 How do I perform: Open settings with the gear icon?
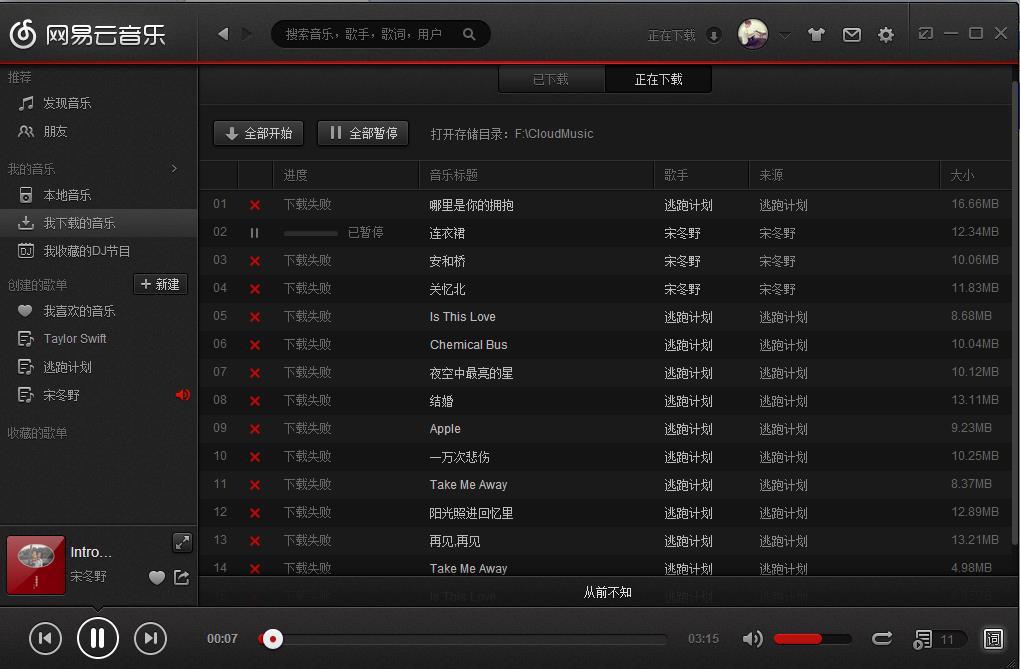click(885, 33)
